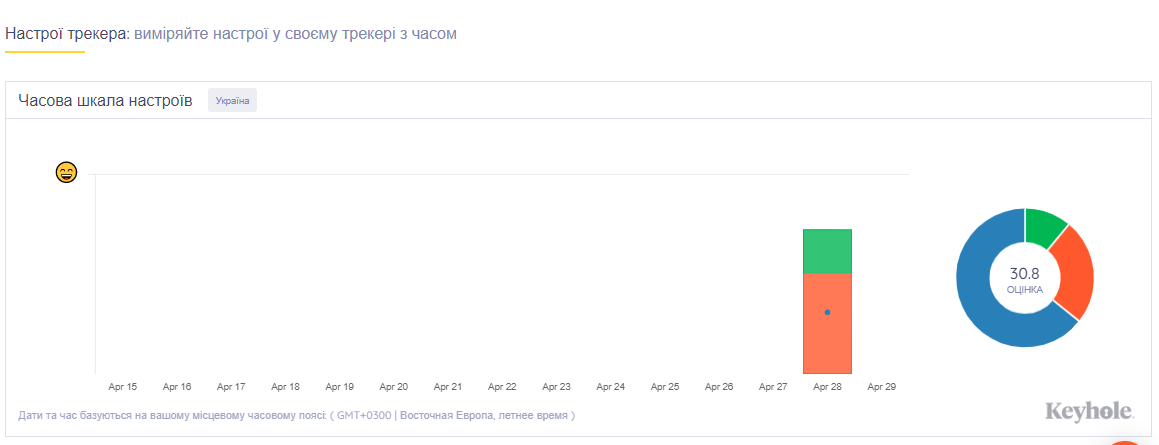This screenshot has width=1159, height=445.
Task: Click the red segment of Apr 28 bar
Action: pyautogui.click(x=827, y=324)
